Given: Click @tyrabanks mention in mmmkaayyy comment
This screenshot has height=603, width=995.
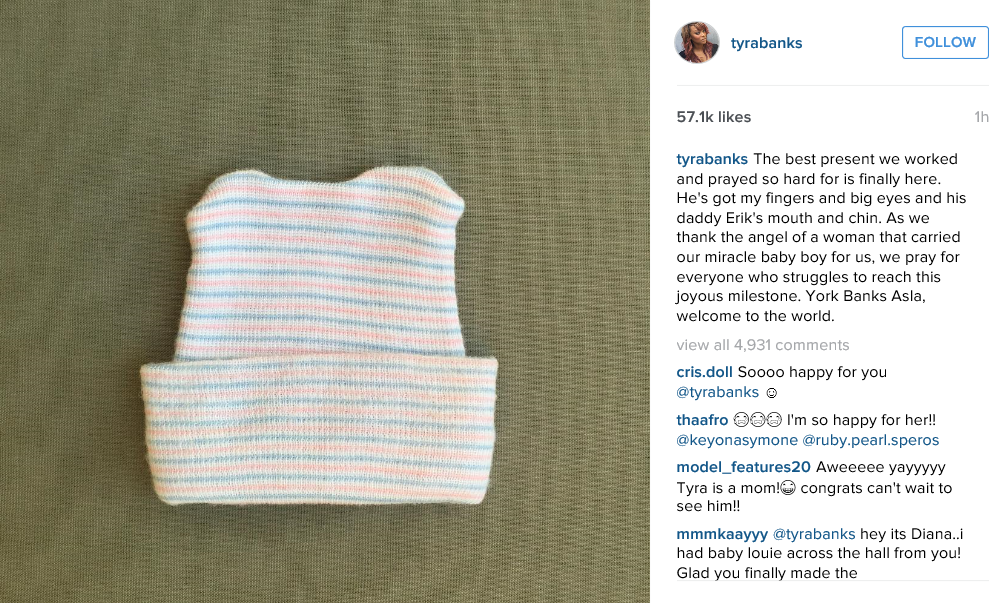Looking at the screenshot, I should point(814,534).
